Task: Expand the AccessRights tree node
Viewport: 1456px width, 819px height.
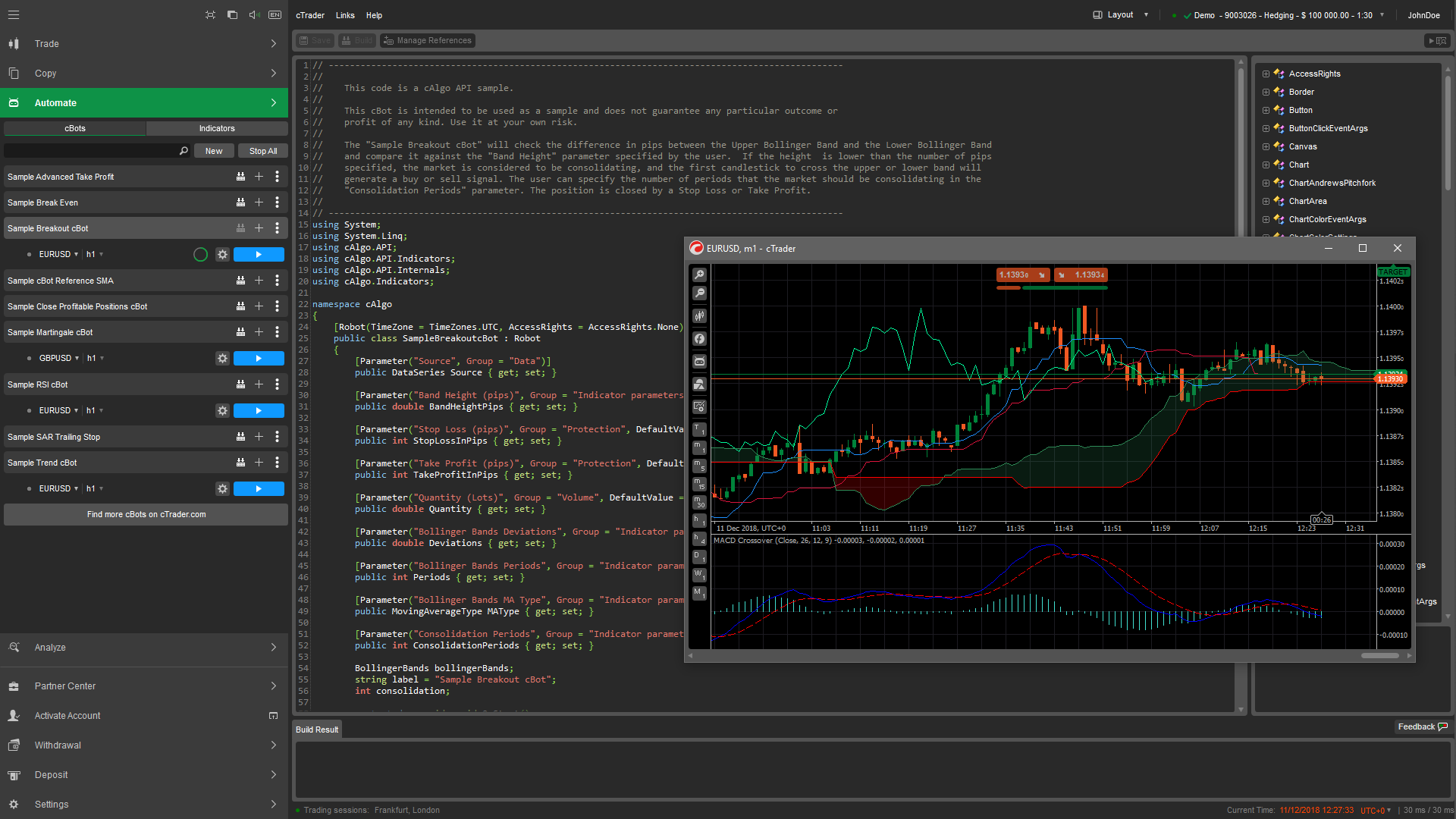Action: point(1266,74)
